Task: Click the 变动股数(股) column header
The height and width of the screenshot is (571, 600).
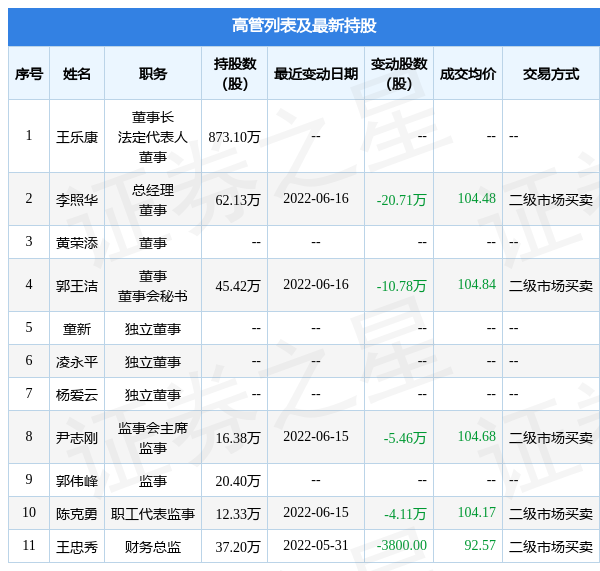Action: pyautogui.click(x=399, y=73)
